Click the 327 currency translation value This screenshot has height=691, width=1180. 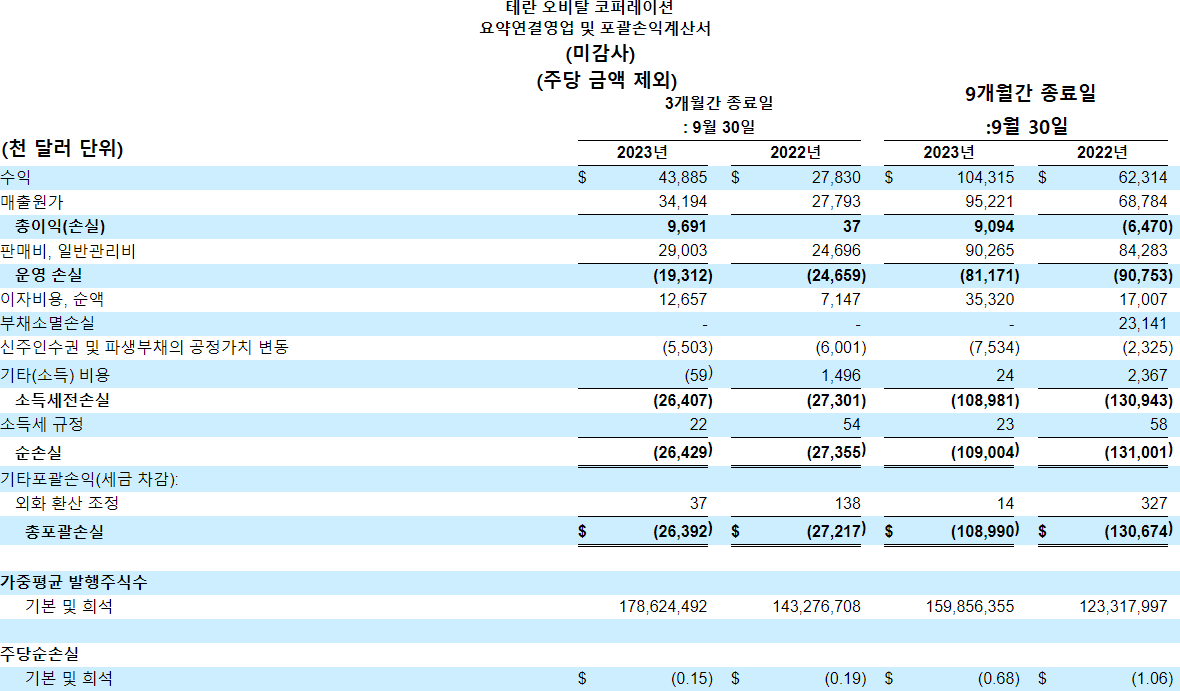pos(1154,504)
